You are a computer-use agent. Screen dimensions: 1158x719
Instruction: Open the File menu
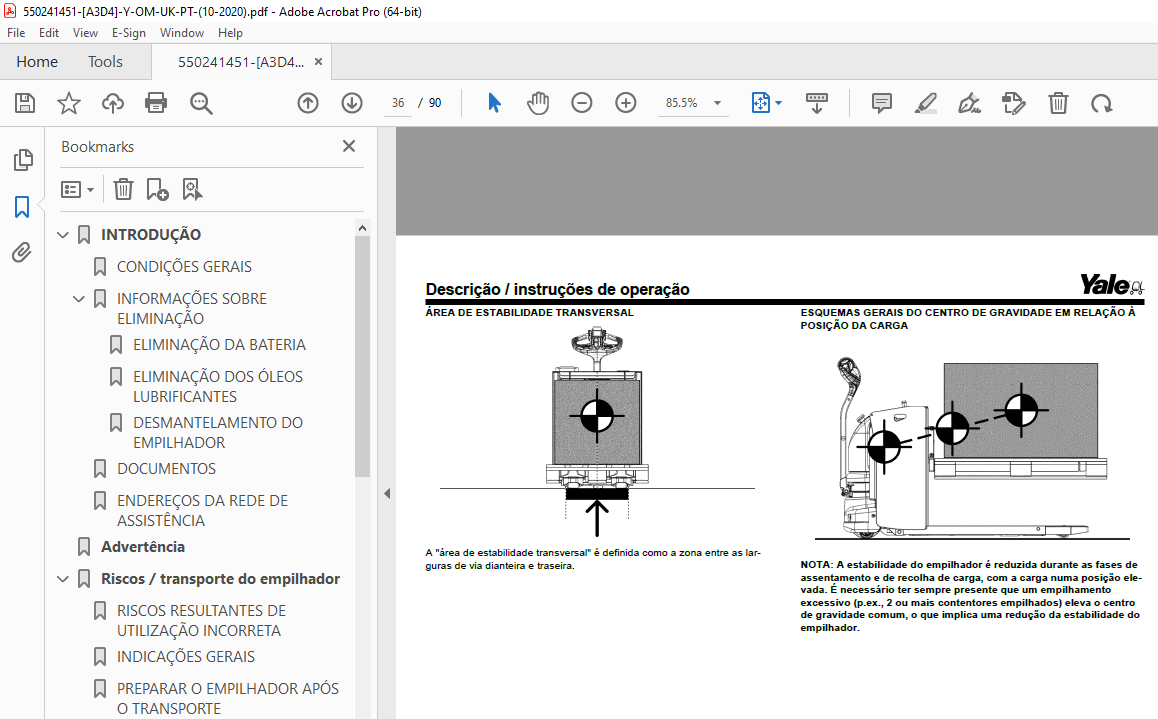tap(16, 32)
